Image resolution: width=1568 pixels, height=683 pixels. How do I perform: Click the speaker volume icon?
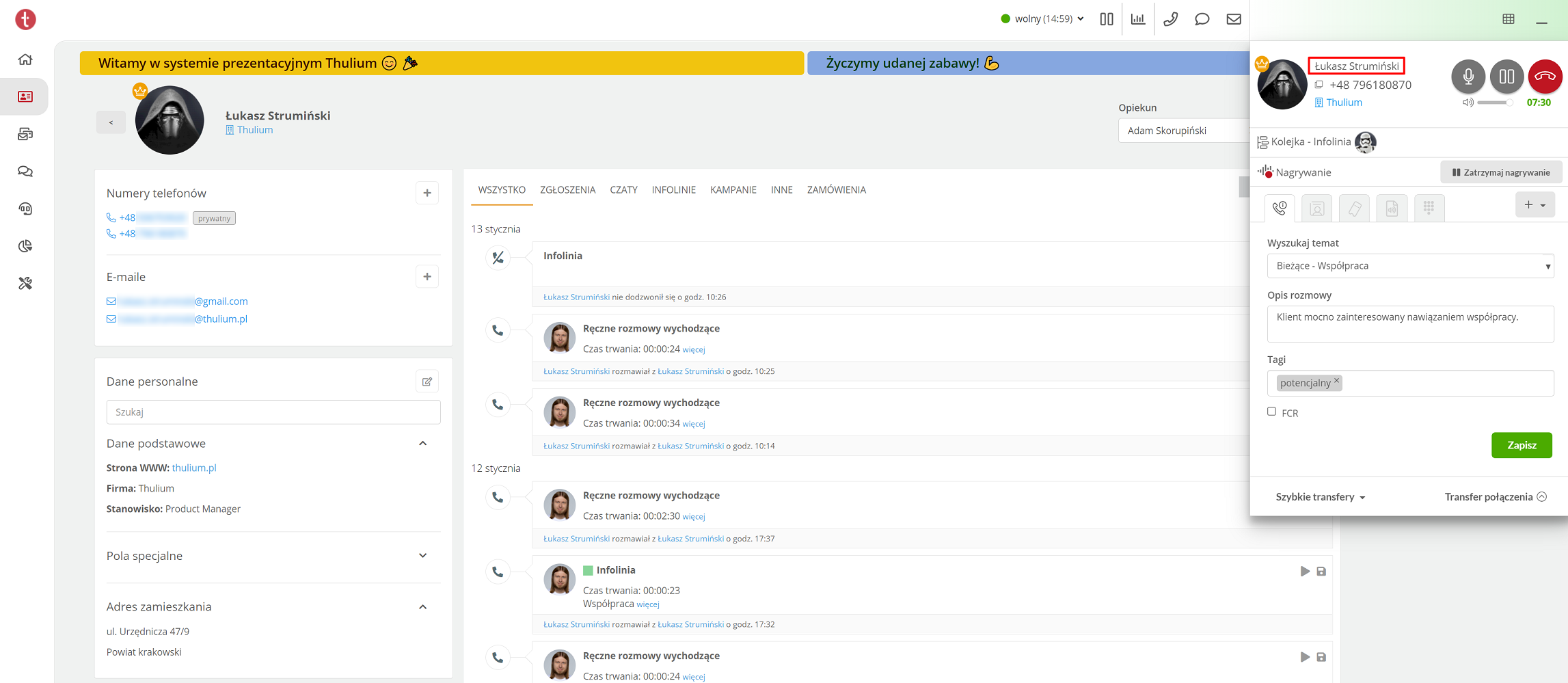click(x=1468, y=103)
